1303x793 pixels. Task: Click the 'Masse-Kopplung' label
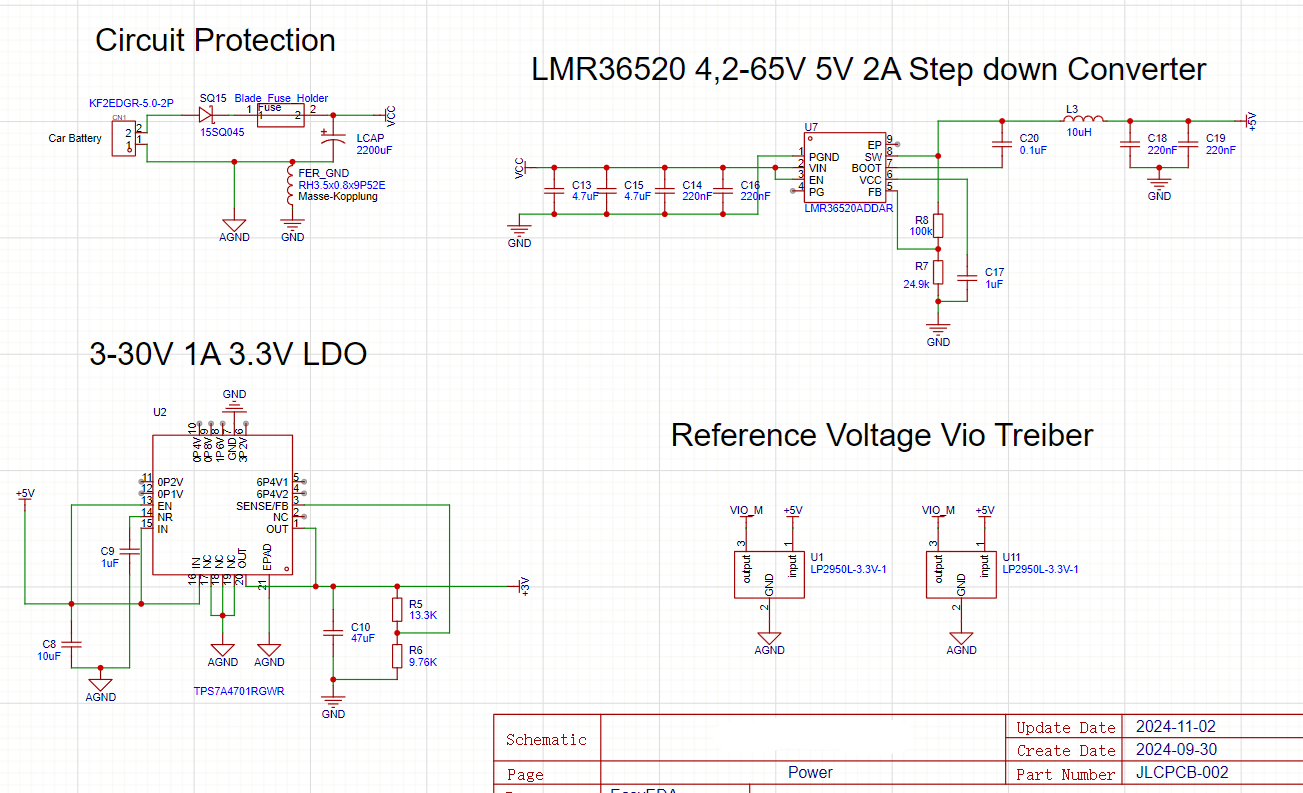[x=338, y=197]
